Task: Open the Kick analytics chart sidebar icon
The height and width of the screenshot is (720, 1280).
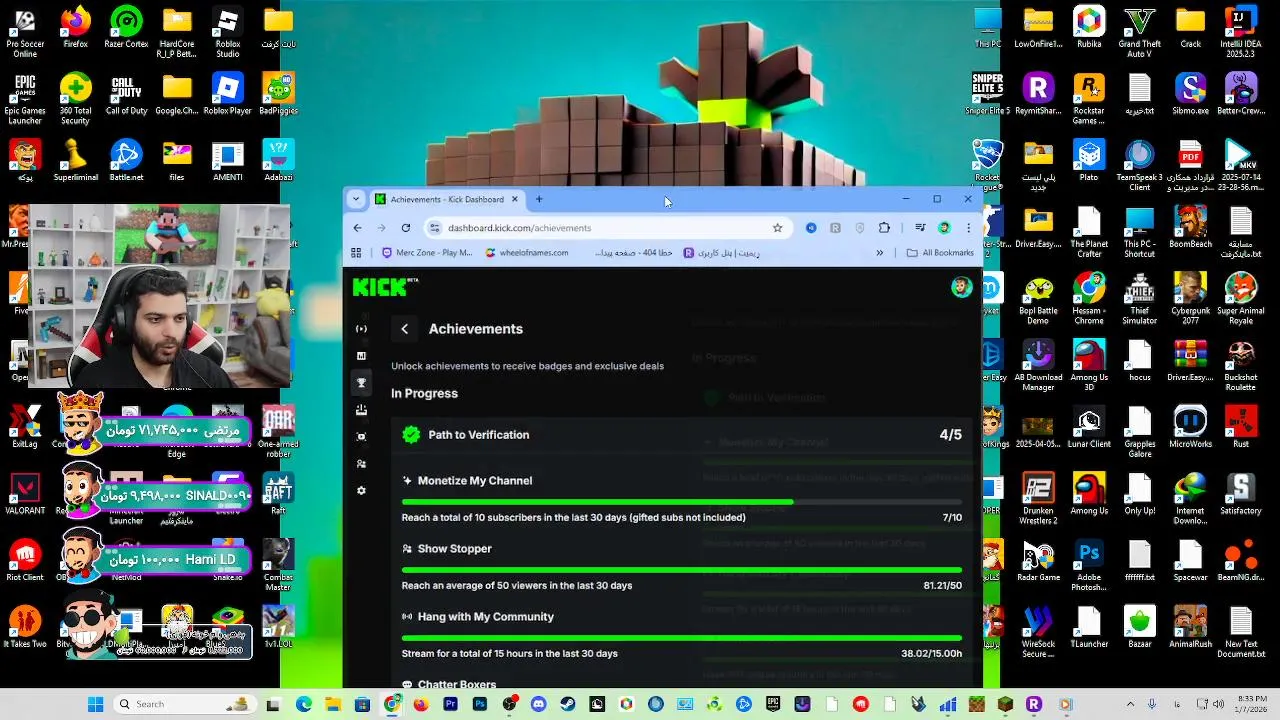Action: point(361,356)
